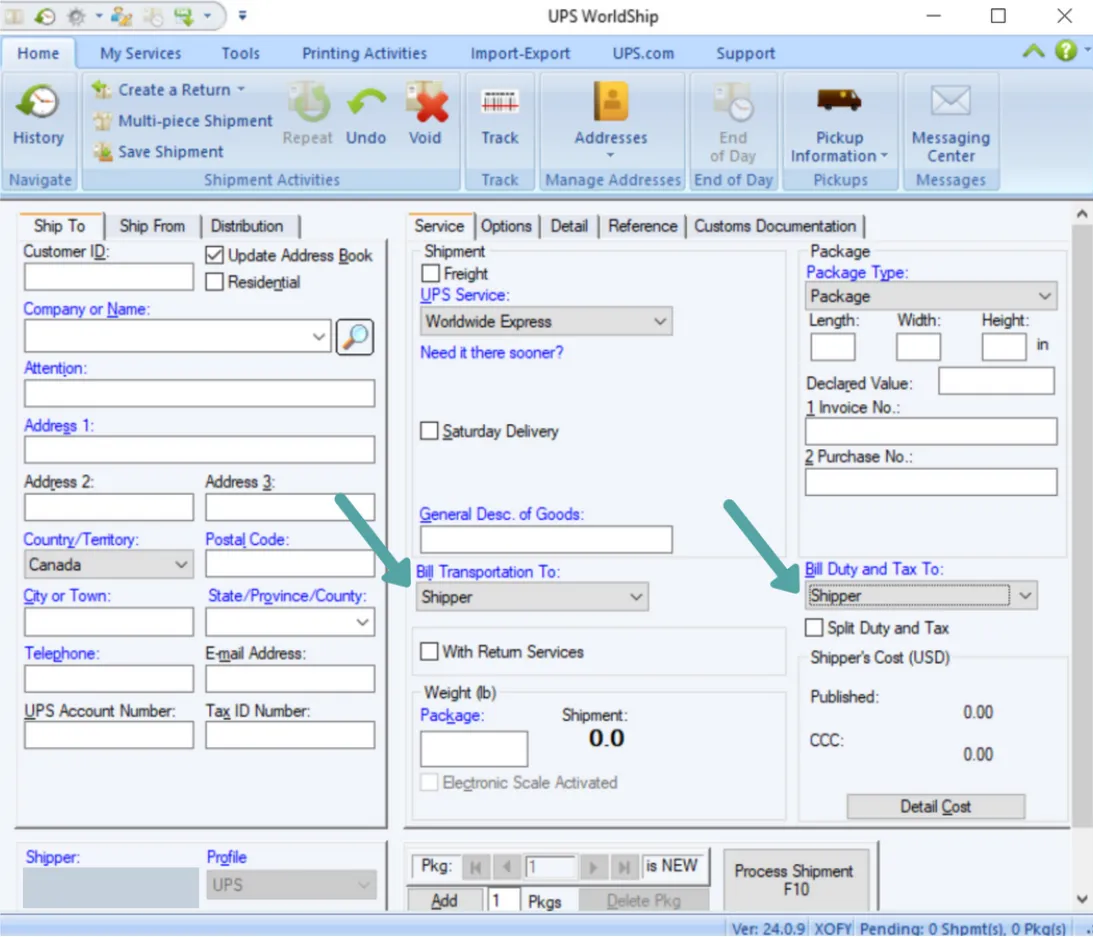Switch to the Ship From tab
The width and height of the screenshot is (1093, 937).
click(152, 226)
